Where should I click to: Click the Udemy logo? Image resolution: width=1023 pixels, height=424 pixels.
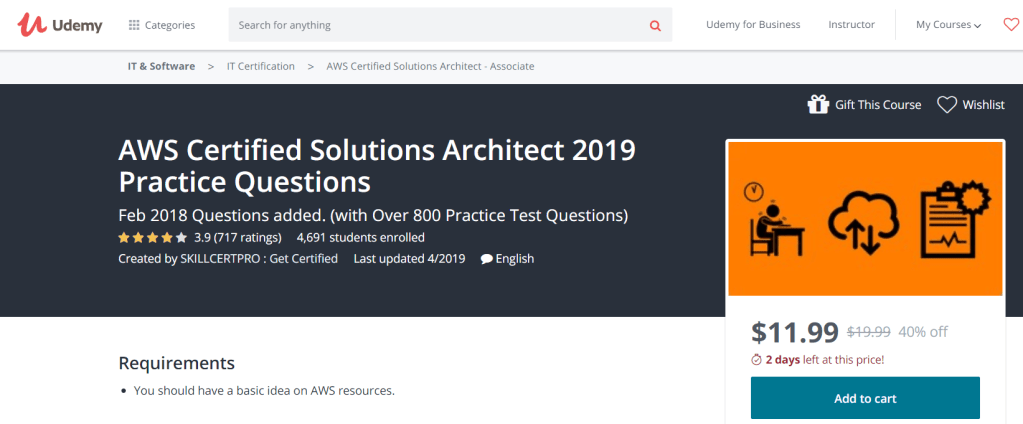[x=60, y=25]
